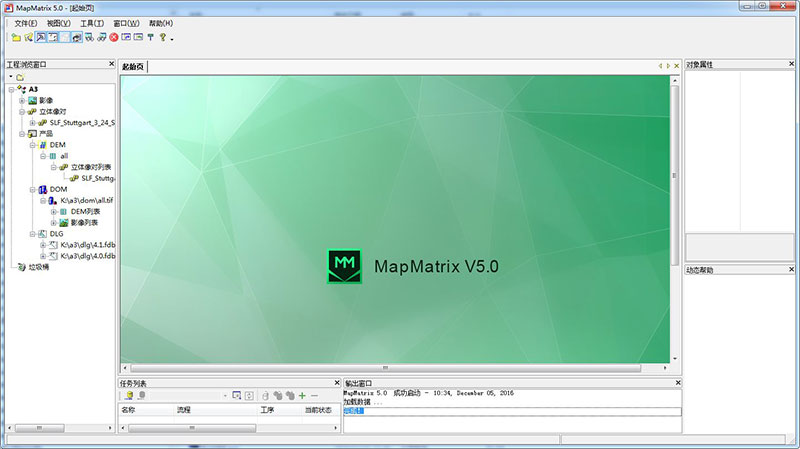Click project browser horizontal scrollbar thumb

[39, 428]
